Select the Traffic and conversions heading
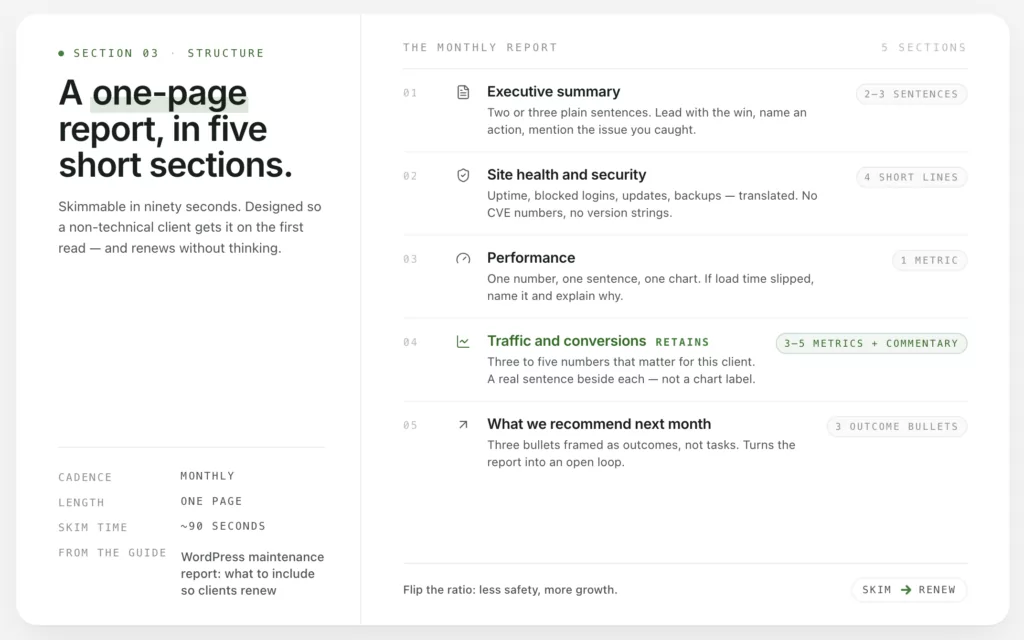This screenshot has width=1024, height=640. [x=566, y=341]
